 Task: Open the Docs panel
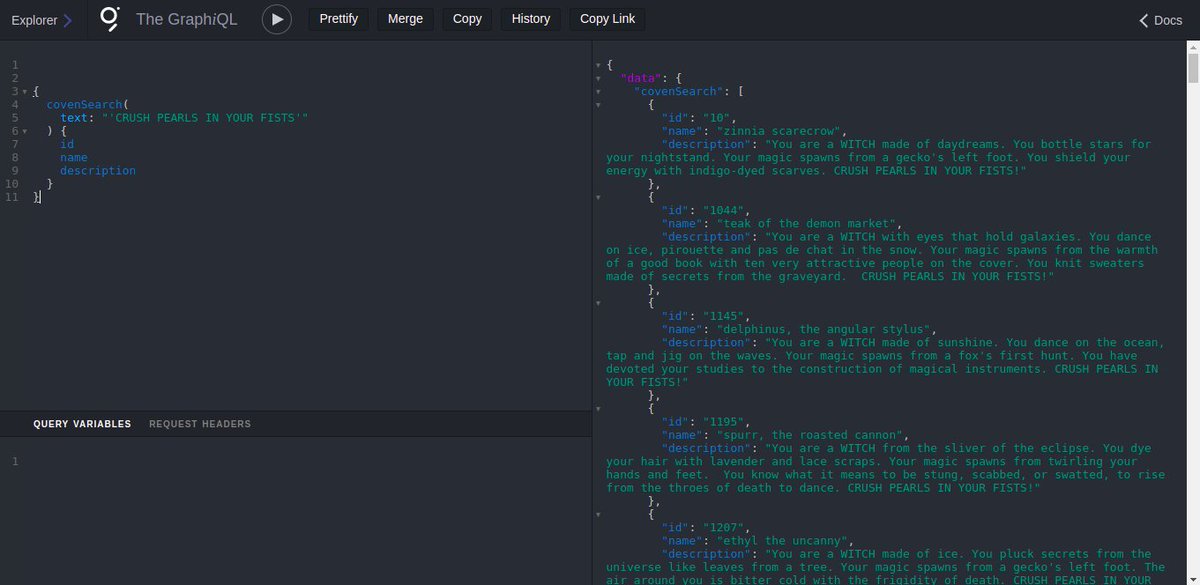point(1161,20)
